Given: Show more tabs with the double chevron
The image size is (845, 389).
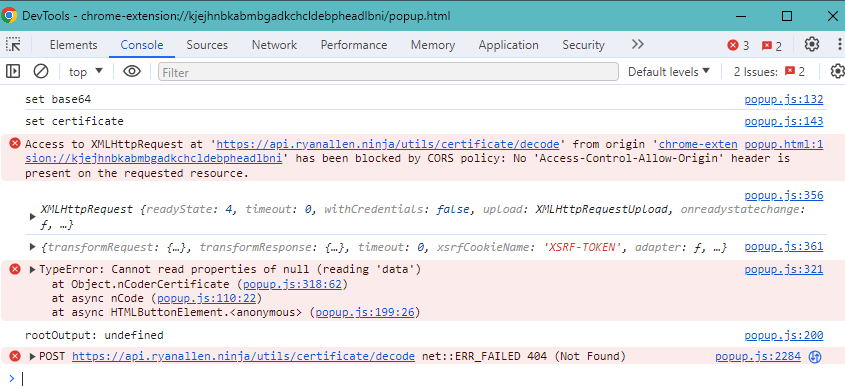Looking at the screenshot, I should coord(638,44).
